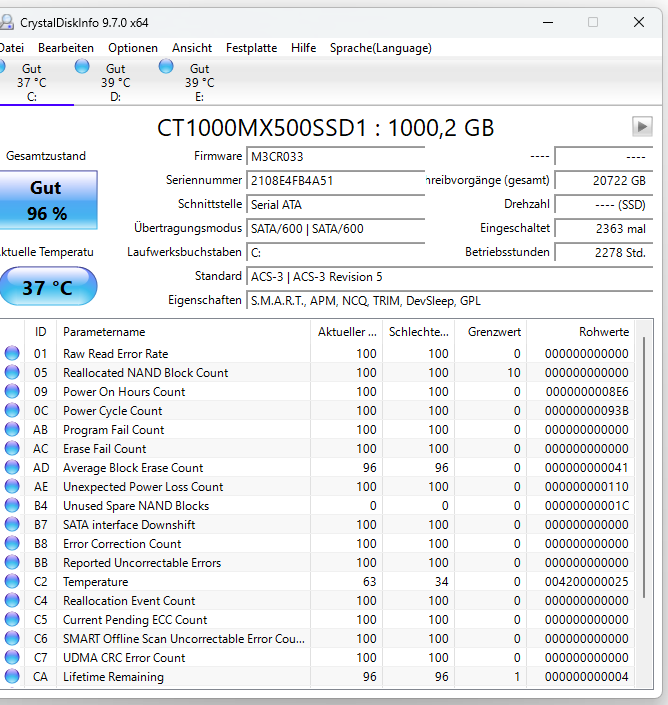Click raw value 000000000110
This screenshot has height=705, width=668.
(x=587, y=486)
